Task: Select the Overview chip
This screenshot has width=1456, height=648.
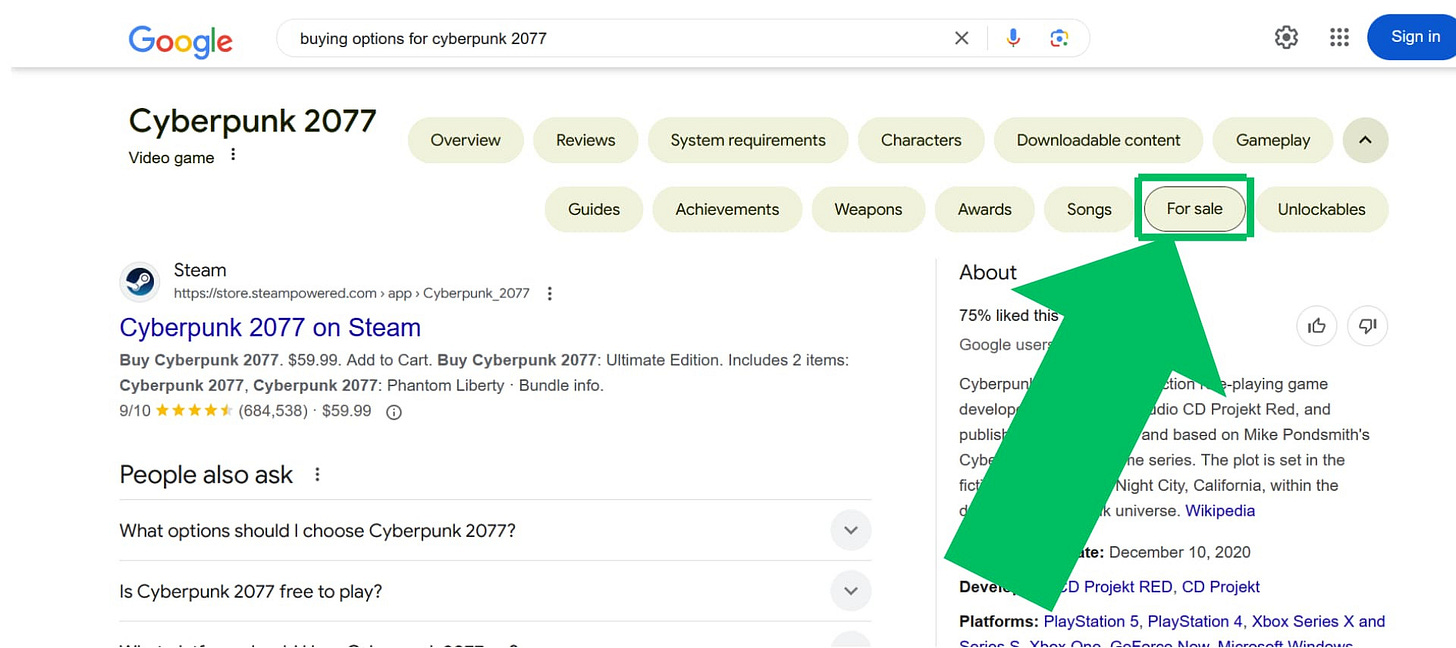Action: pos(466,140)
